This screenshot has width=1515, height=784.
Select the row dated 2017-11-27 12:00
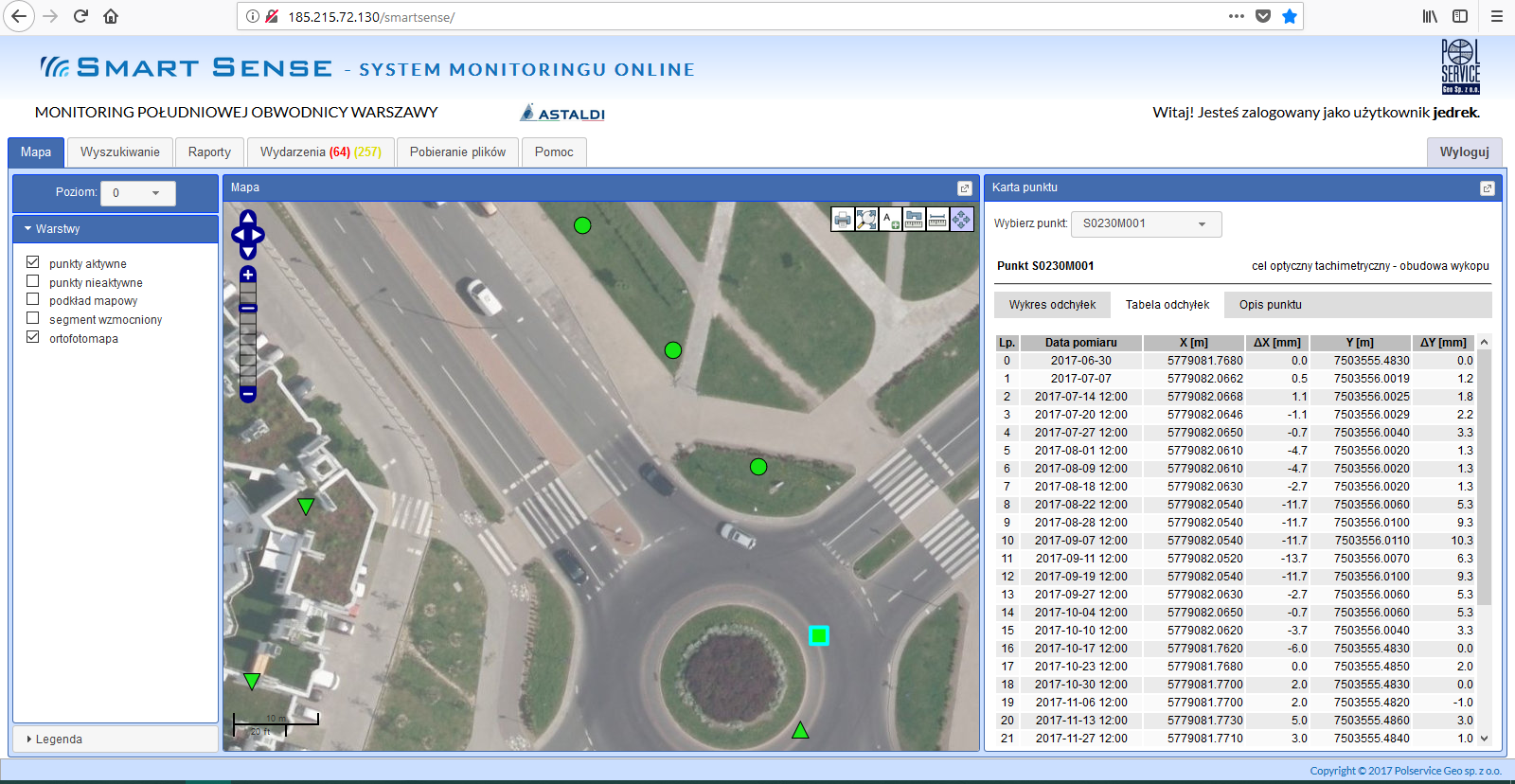(1235, 739)
